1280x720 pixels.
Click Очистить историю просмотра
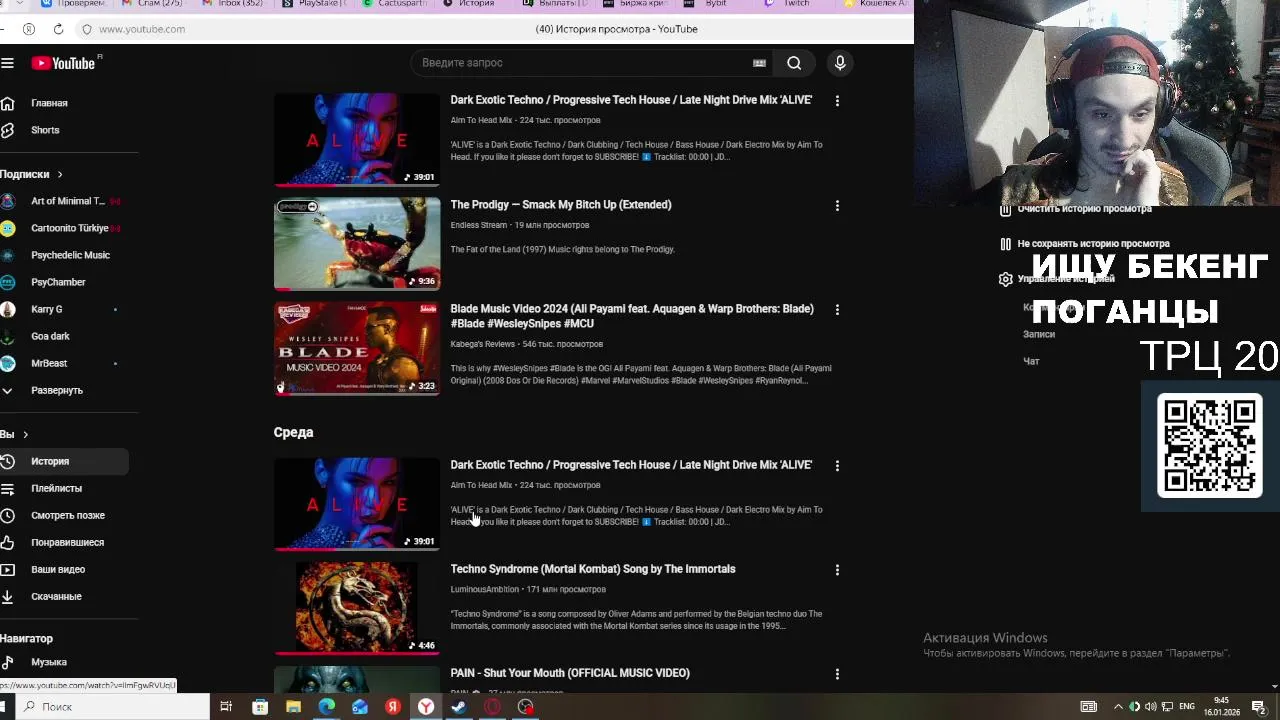point(1076,209)
